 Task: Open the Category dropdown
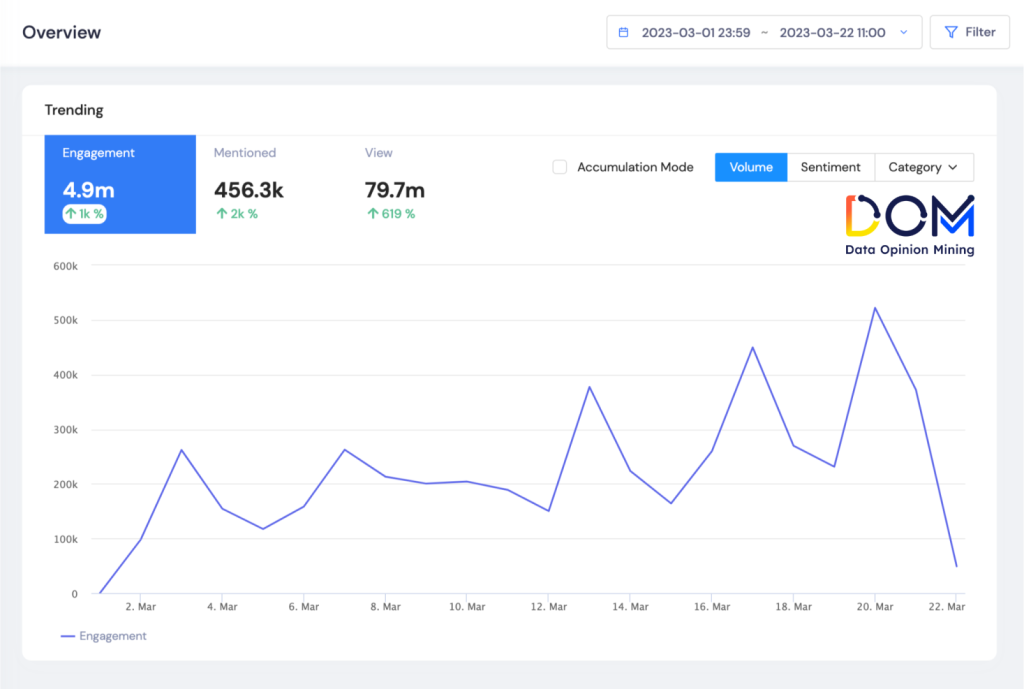coord(923,167)
